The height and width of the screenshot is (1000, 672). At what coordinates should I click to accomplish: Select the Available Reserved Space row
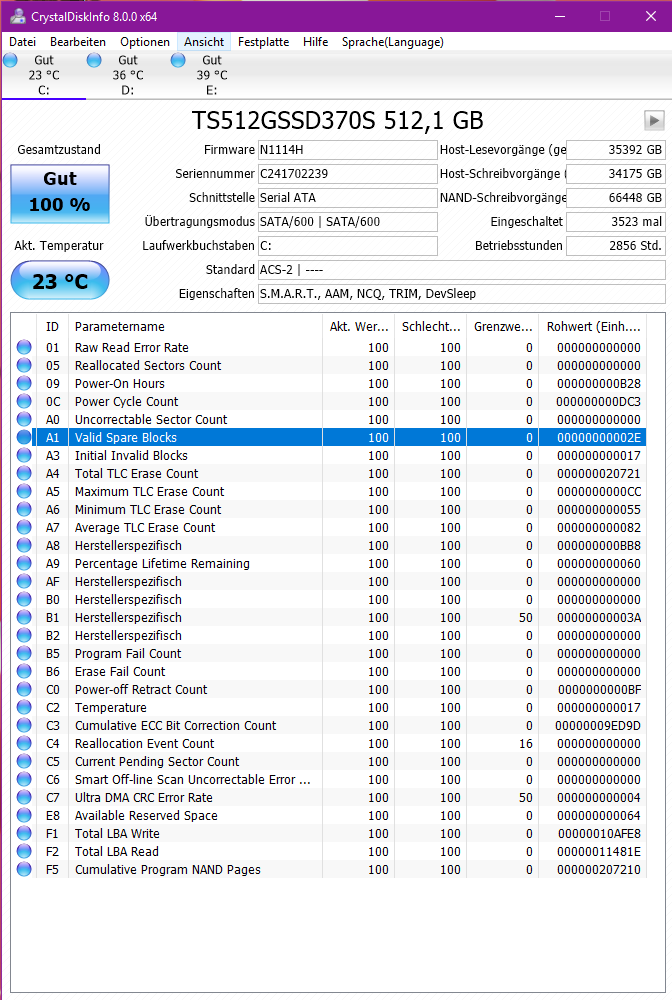pyautogui.click(x=328, y=815)
